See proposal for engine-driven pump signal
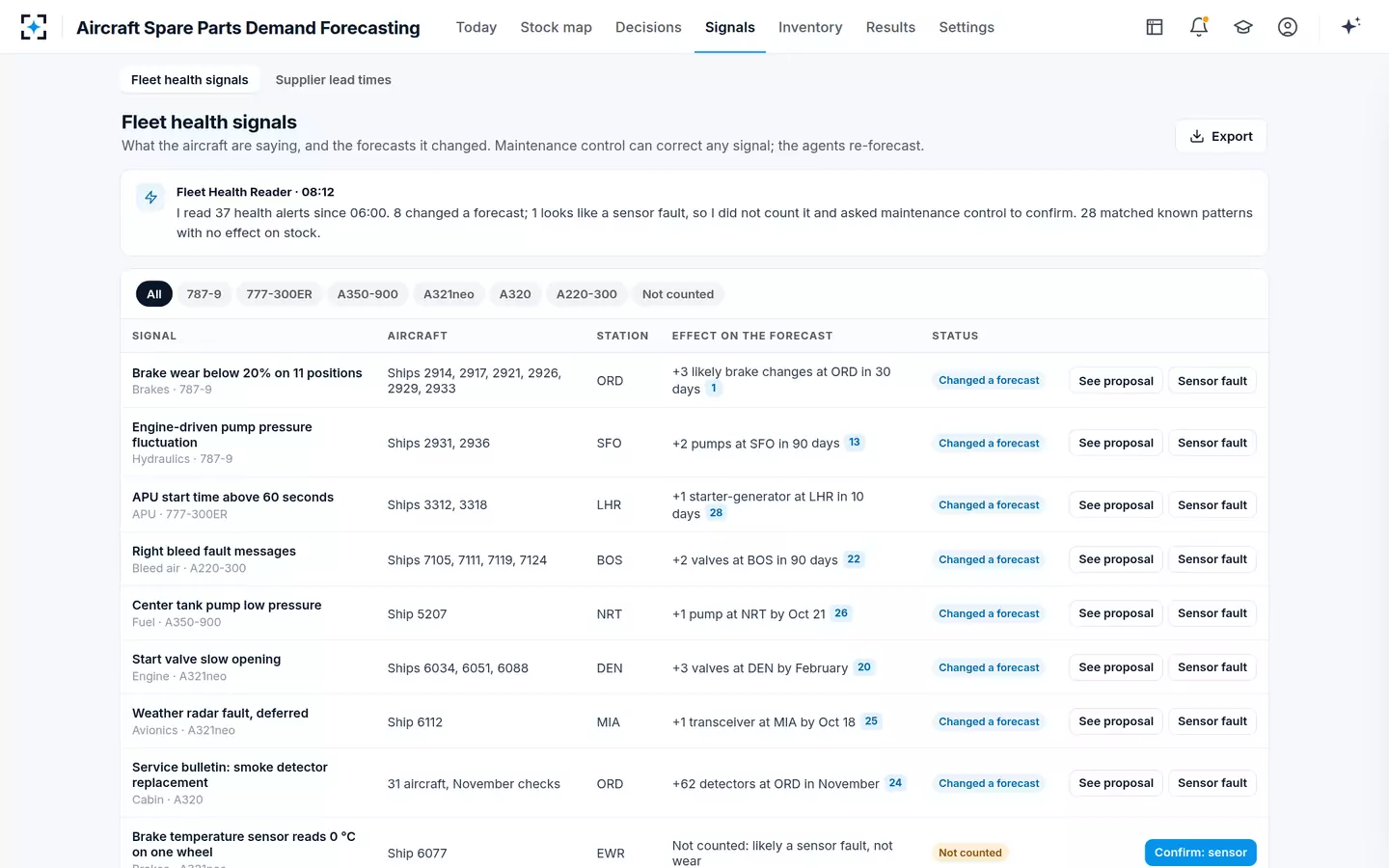1389x868 pixels. pyautogui.click(x=1116, y=443)
